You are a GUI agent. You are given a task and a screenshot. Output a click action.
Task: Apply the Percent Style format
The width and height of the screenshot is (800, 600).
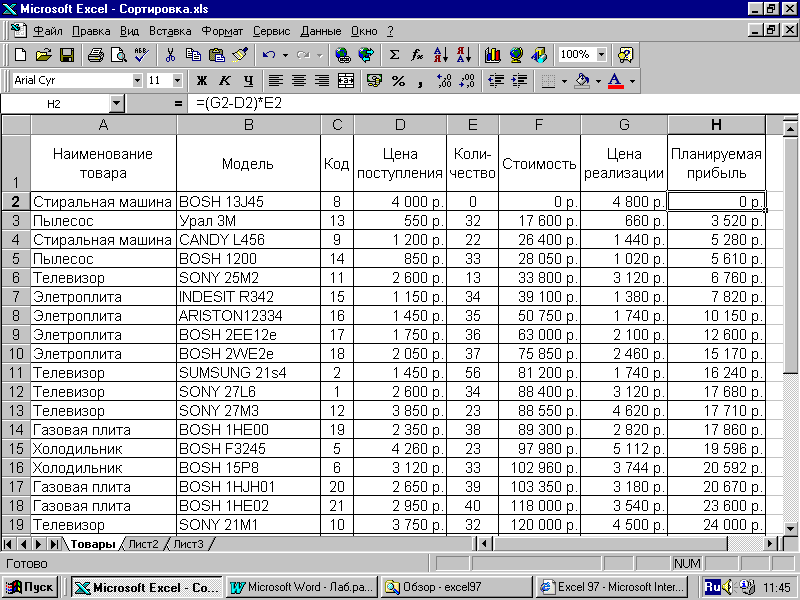point(398,80)
